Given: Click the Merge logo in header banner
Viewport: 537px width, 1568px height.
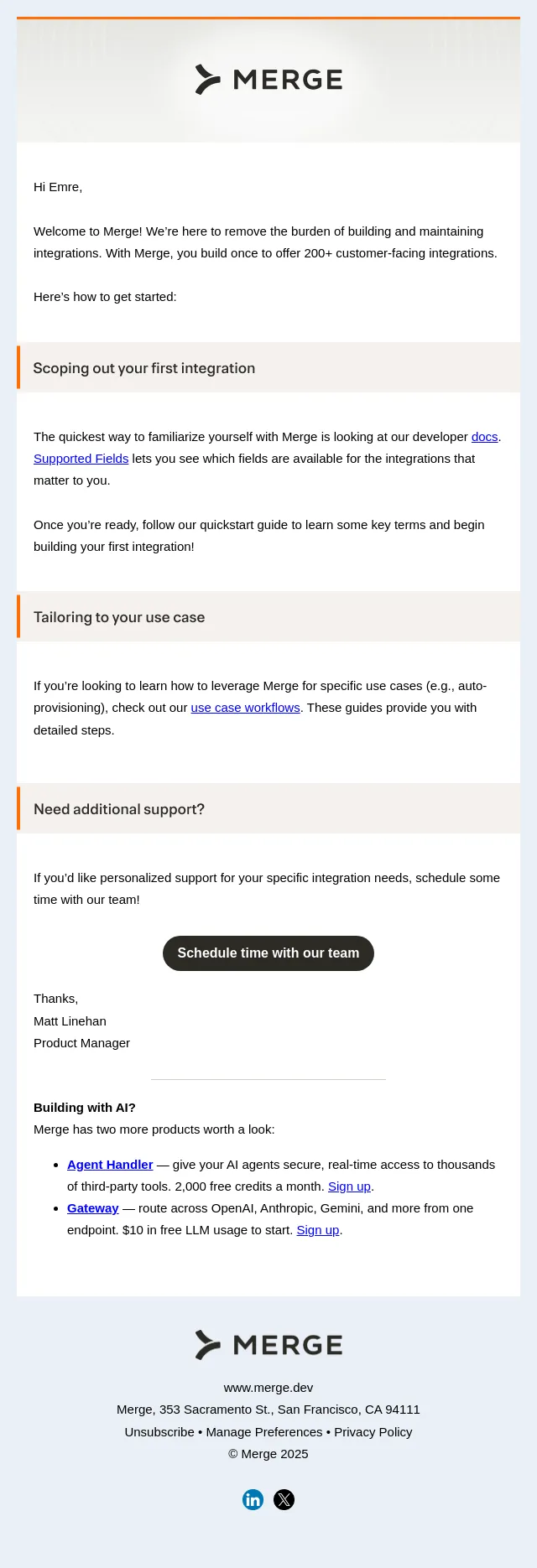Looking at the screenshot, I should pos(268,80).
